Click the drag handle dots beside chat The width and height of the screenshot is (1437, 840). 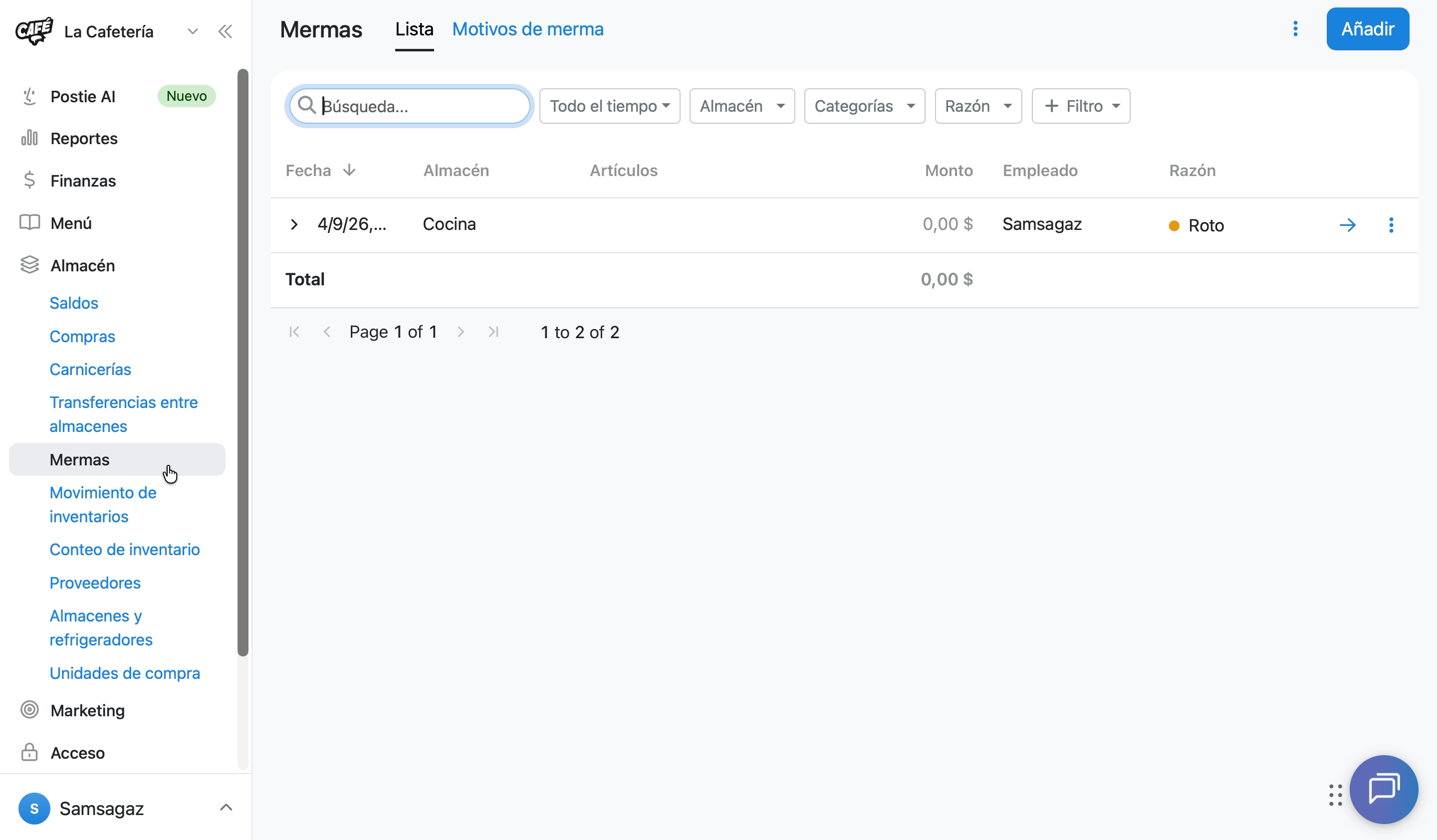[x=1336, y=795]
